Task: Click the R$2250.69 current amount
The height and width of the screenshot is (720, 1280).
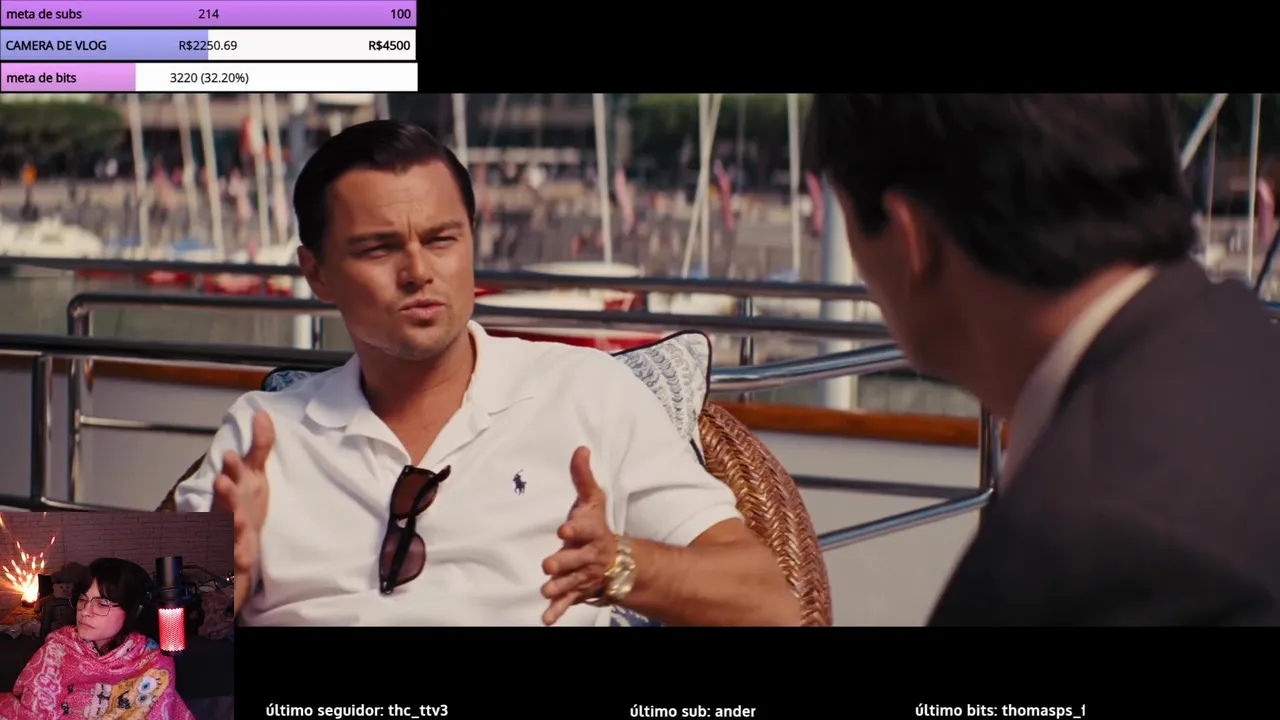Action: [208, 45]
